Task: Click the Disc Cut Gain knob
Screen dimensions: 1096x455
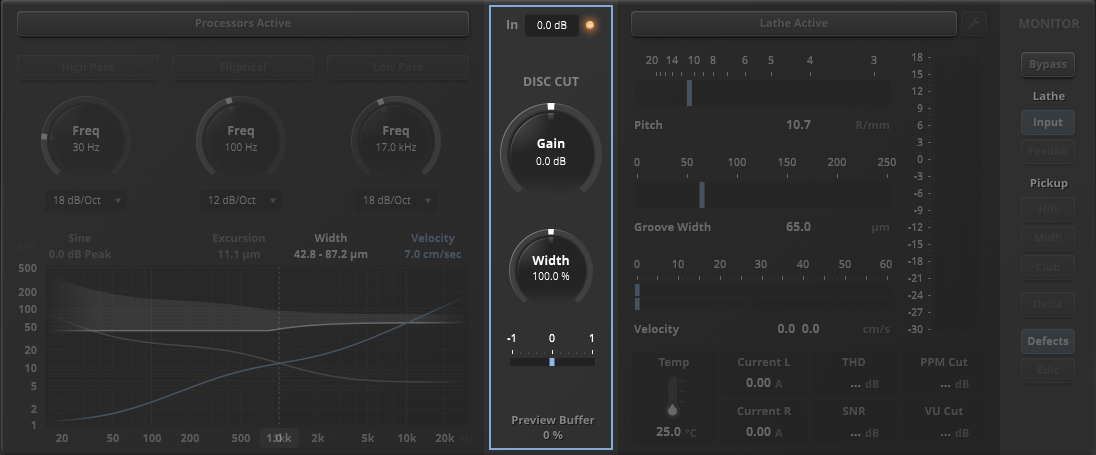Action: tap(551, 151)
